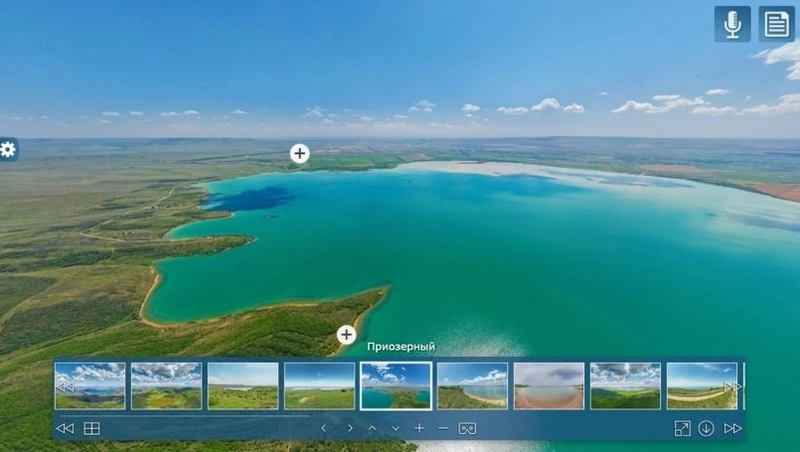This screenshot has height=452, width=800.
Task: Open eighth thumbnail with dark clouds
Action: pos(626,386)
